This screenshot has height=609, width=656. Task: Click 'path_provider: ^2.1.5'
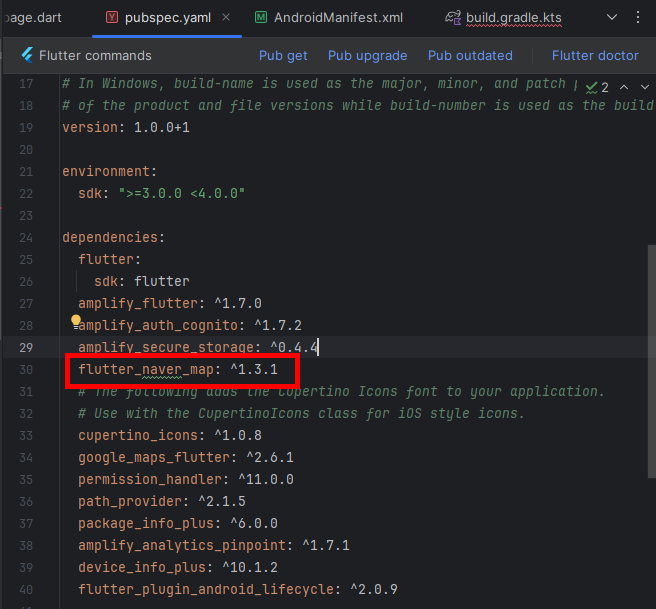pyautogui.click(x=162, y=502)
